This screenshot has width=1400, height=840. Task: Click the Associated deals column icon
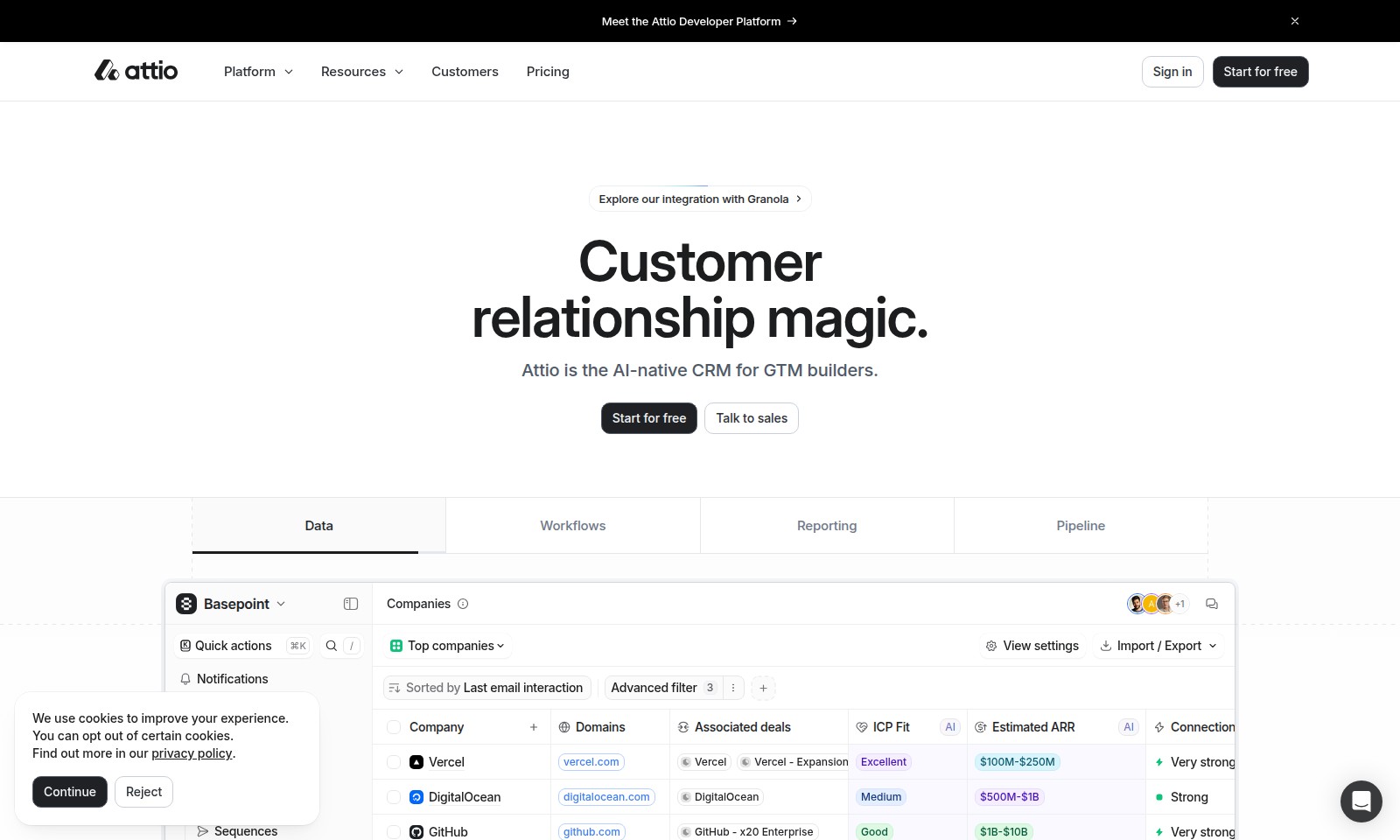pos(683,727)
